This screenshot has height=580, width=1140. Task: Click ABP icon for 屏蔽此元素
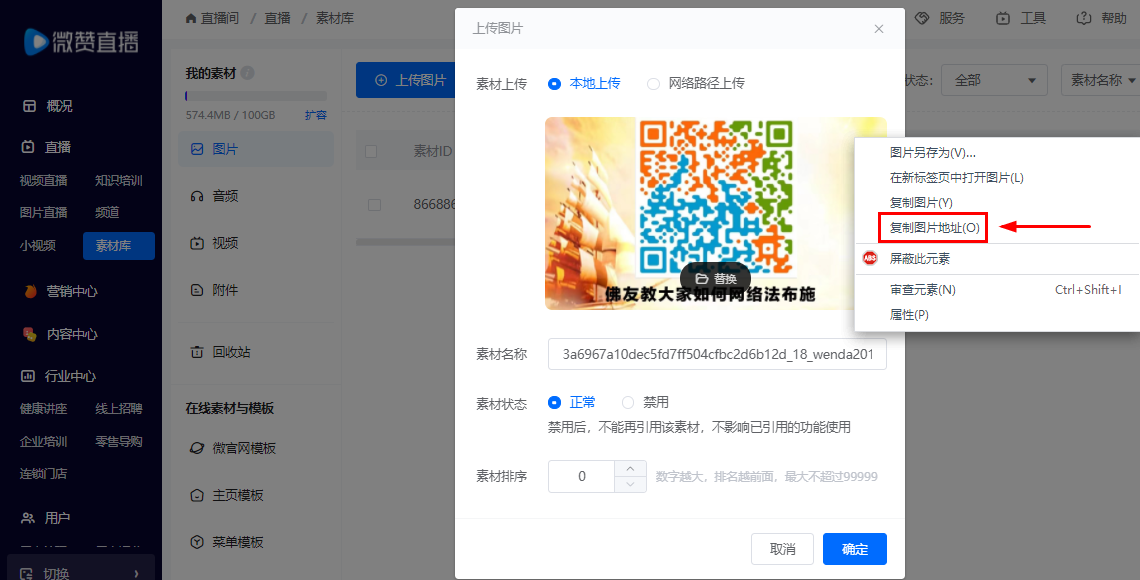(870, 258)
